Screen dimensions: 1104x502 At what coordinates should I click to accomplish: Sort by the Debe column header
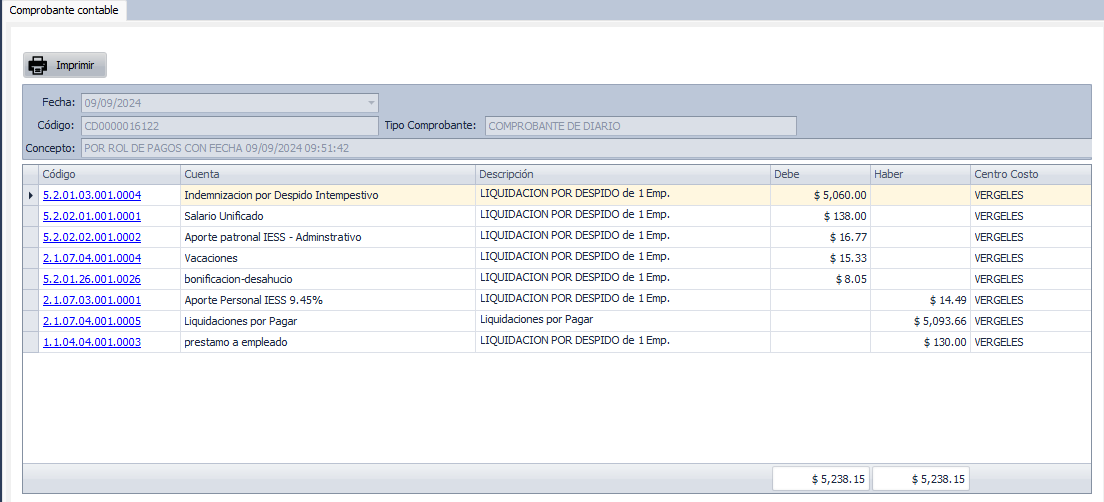(x=820, y=174)
